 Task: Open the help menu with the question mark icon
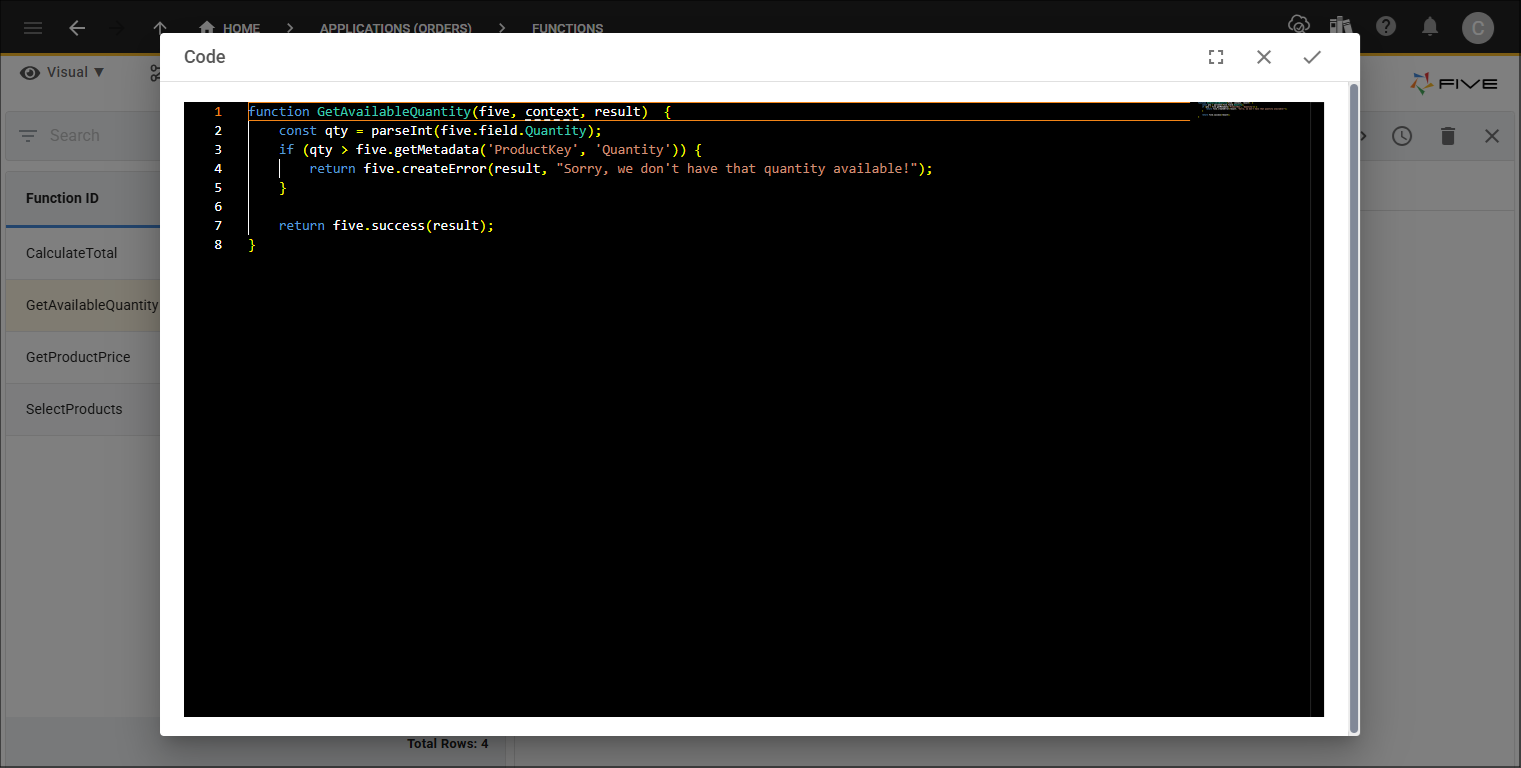[x=1386, y=27]
